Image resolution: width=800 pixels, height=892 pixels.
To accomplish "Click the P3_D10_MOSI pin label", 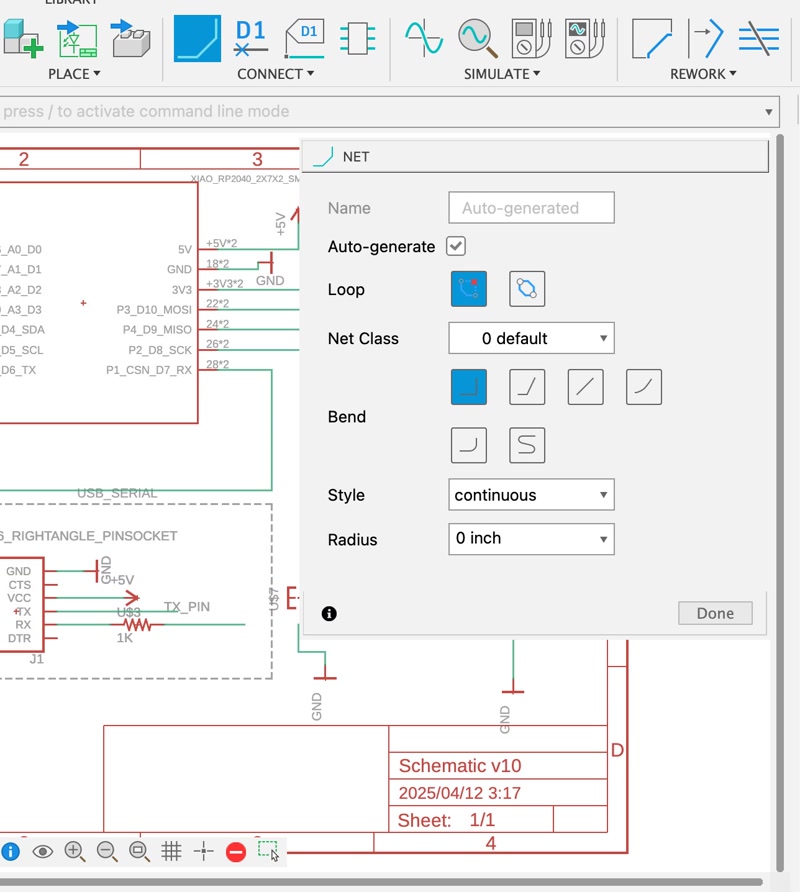I will point(154,309).
